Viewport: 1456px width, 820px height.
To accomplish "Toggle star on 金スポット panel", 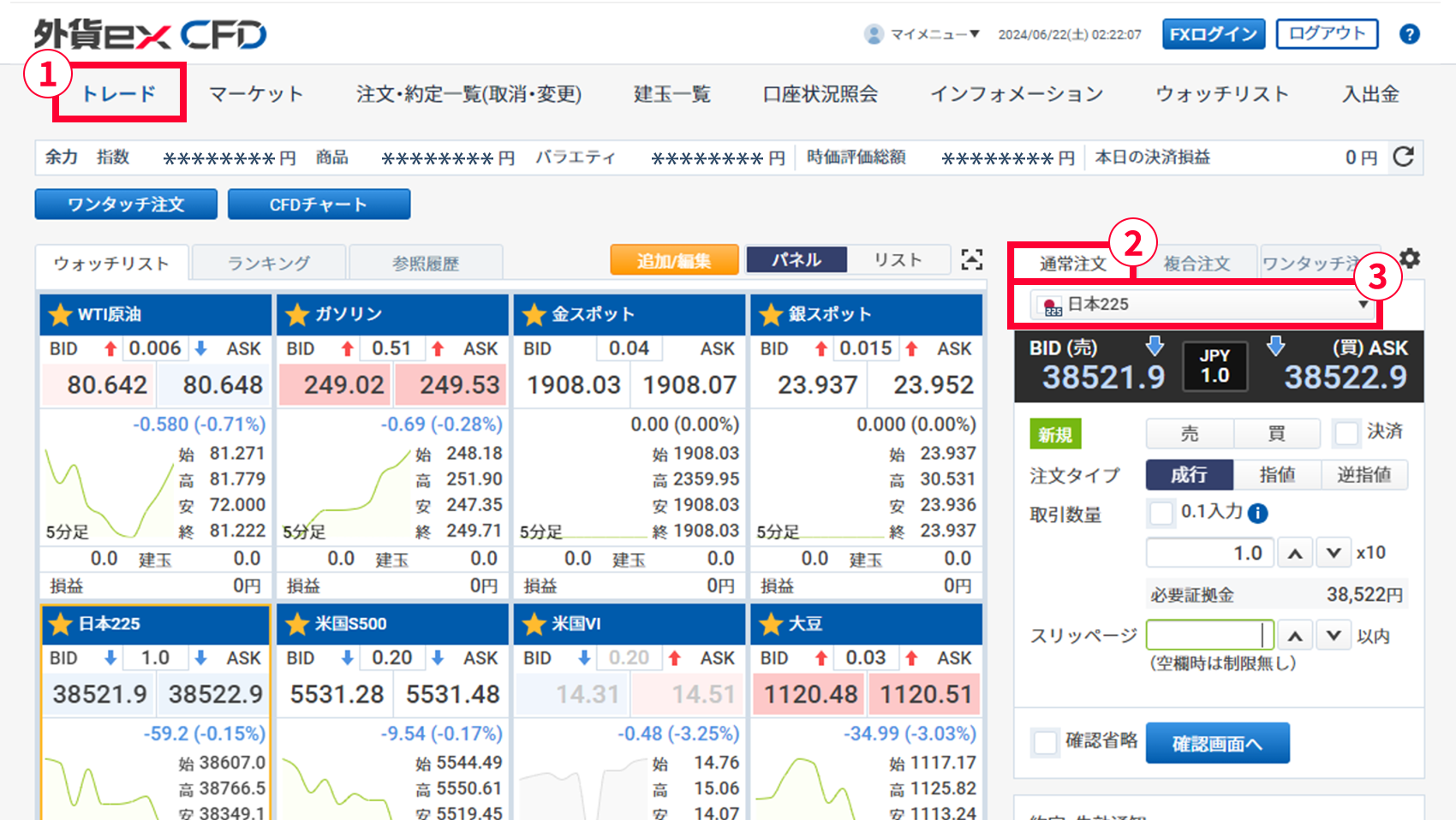I will click(534, 315).
